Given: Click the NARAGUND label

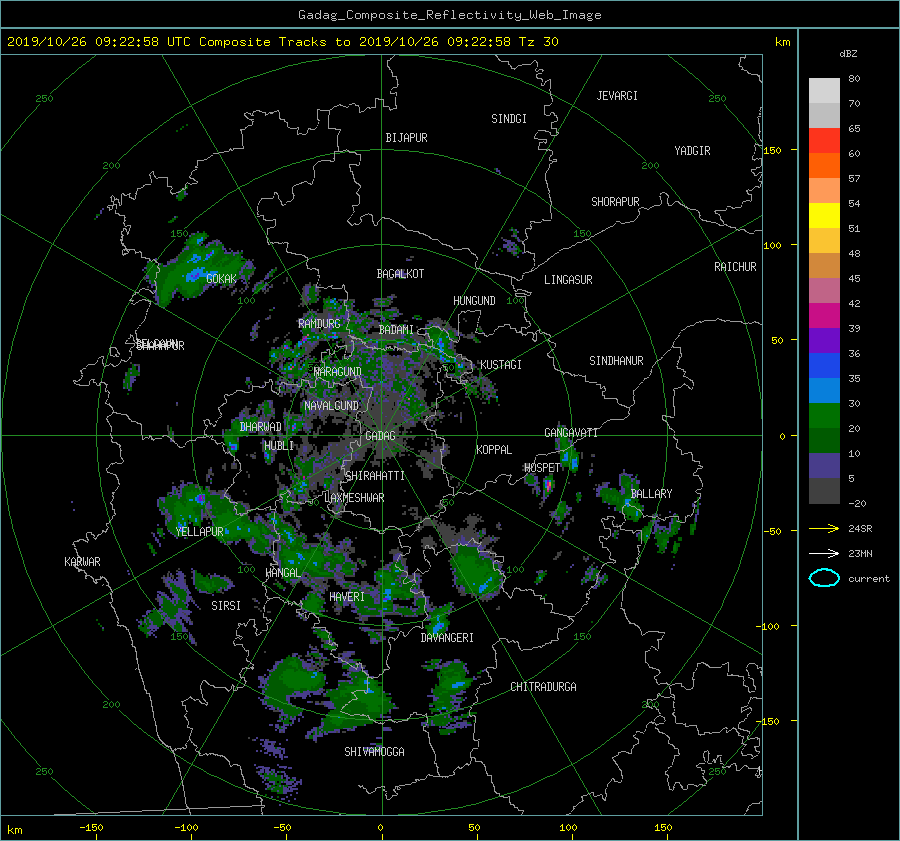Looking at the screenshot, I should point(338,372).
